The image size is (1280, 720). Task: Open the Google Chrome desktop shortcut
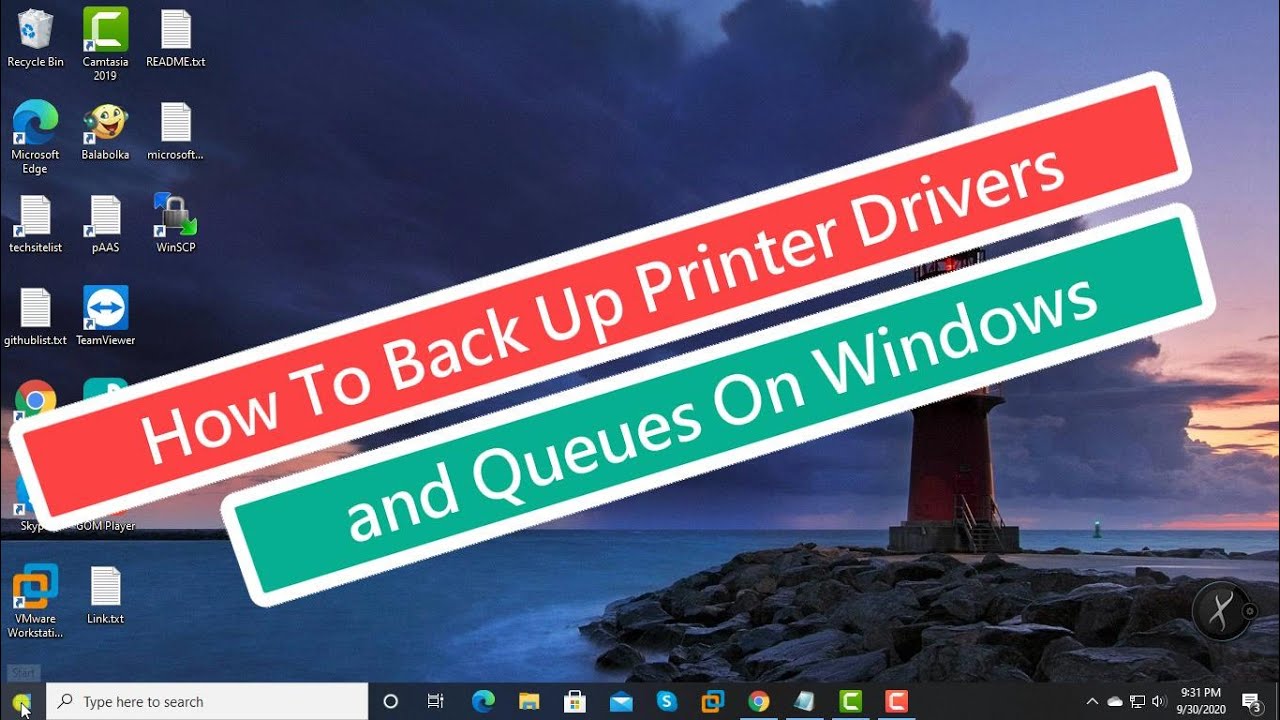35,400
